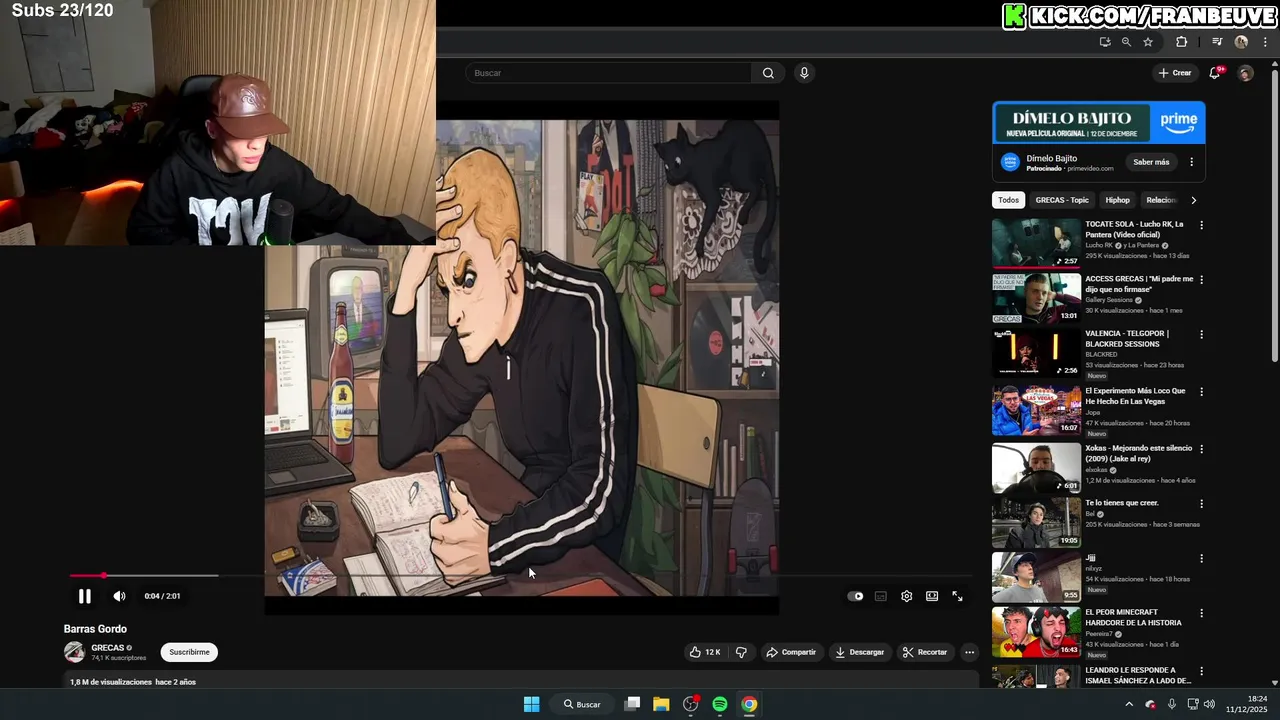1280x720 pixels.
Task: Toggle the subtitles button in the player
Action: click(x=881, y=596)
